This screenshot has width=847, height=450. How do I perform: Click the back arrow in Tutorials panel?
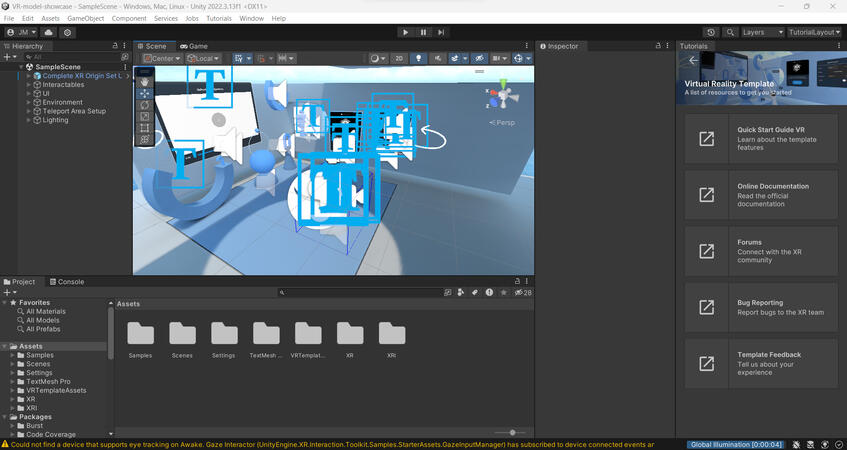point(693,61)
